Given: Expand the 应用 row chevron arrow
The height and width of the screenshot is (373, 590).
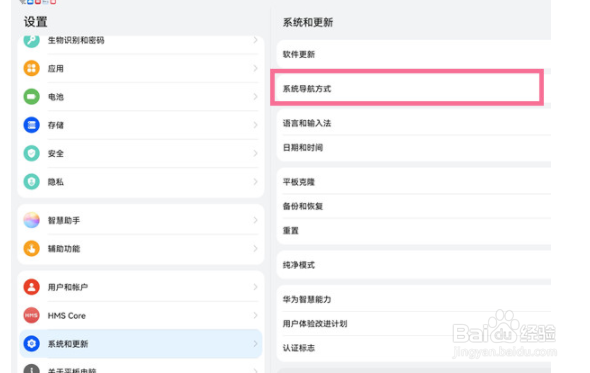Looking at the screenshot, I should click(x=255, y=68).
